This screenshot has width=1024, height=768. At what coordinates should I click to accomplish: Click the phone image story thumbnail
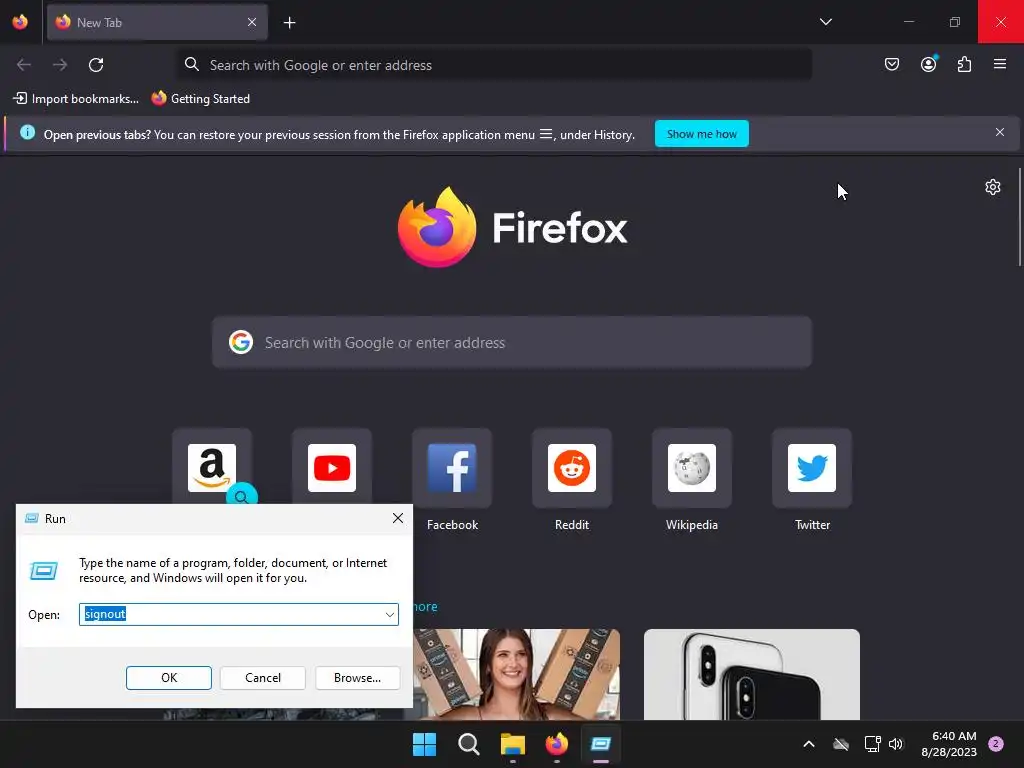[x=752, y=675]
